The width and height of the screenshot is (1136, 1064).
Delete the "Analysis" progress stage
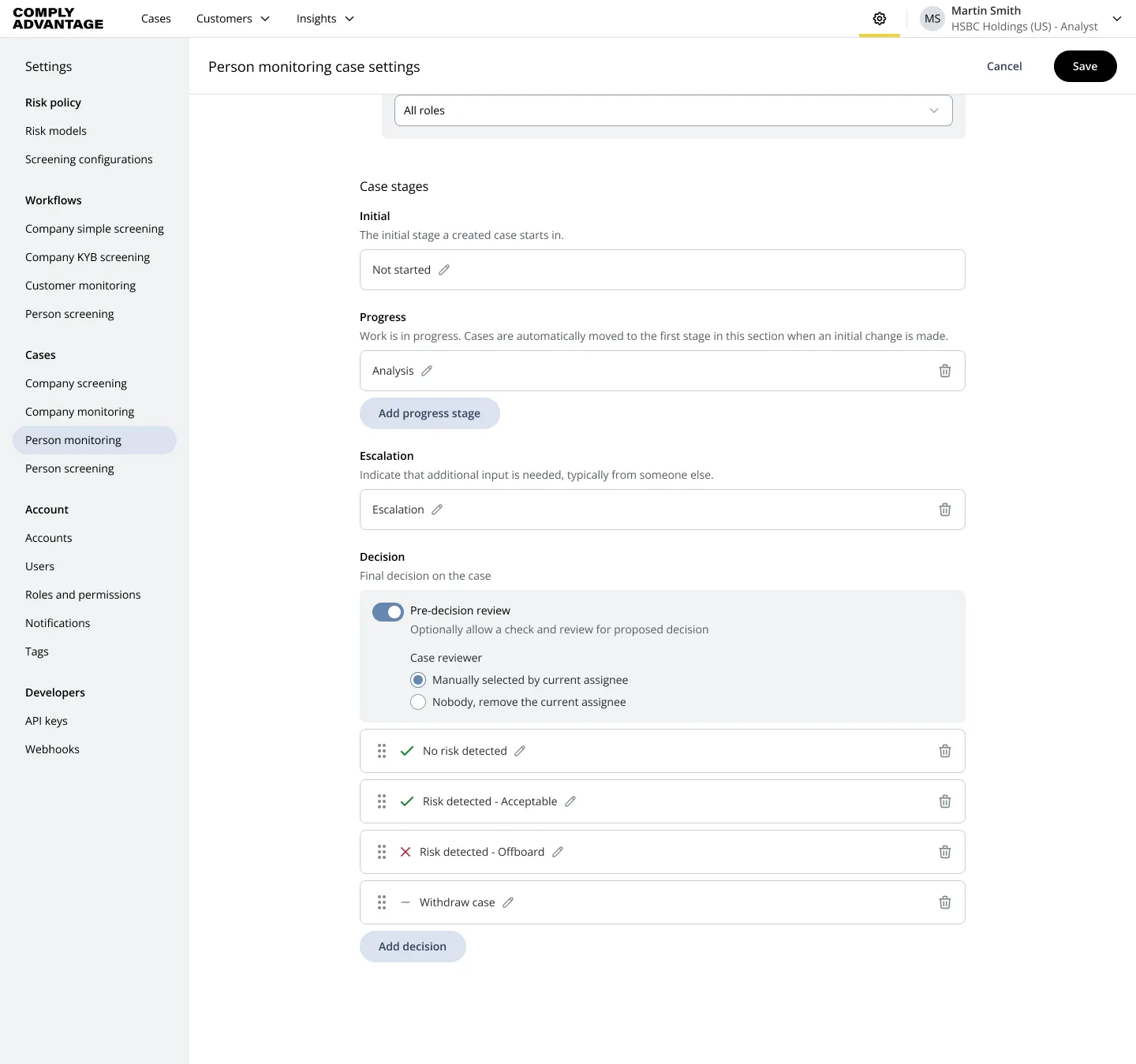(x=944, y=371)
